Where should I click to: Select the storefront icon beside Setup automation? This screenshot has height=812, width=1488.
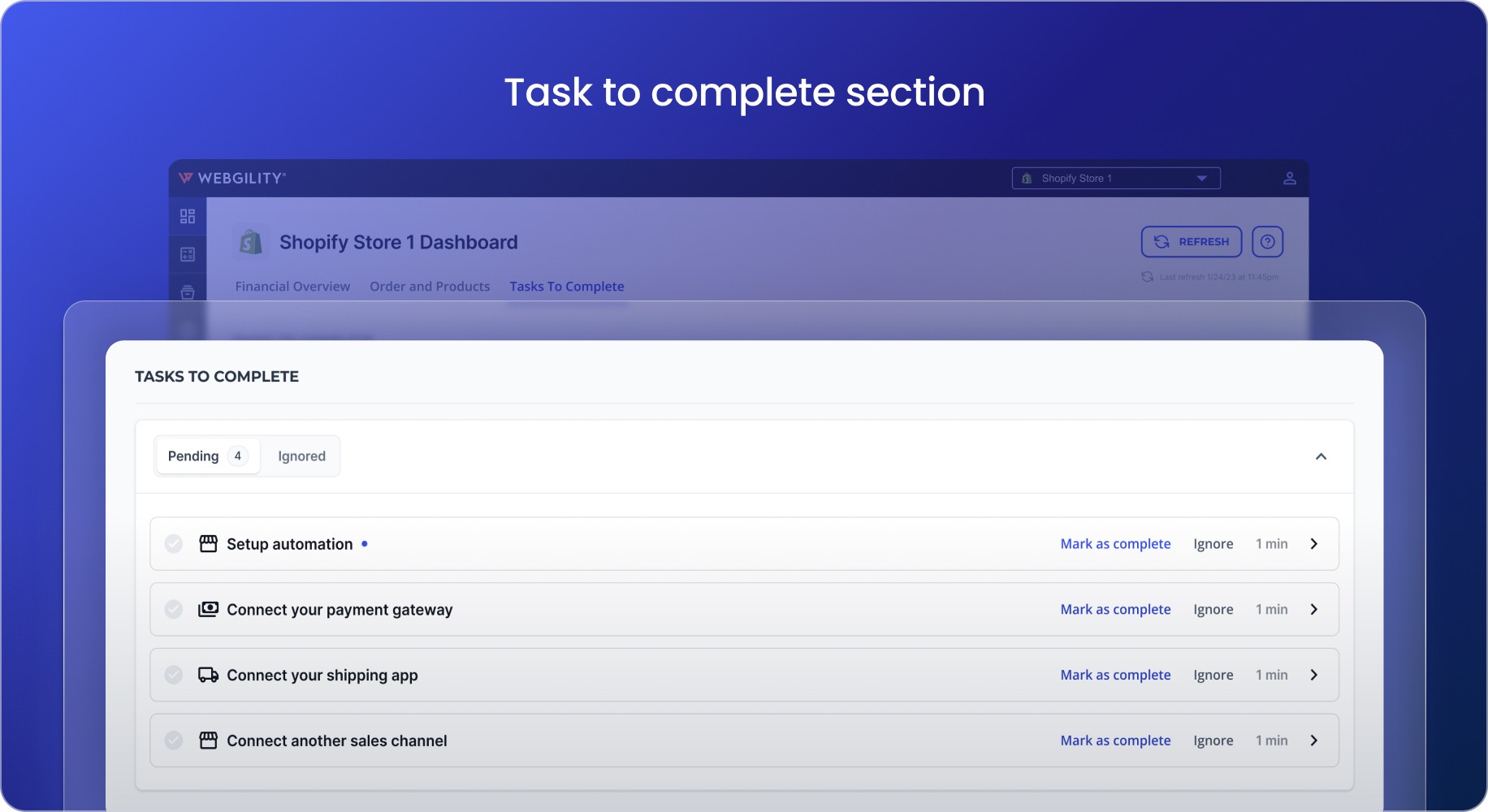(209, 543)
